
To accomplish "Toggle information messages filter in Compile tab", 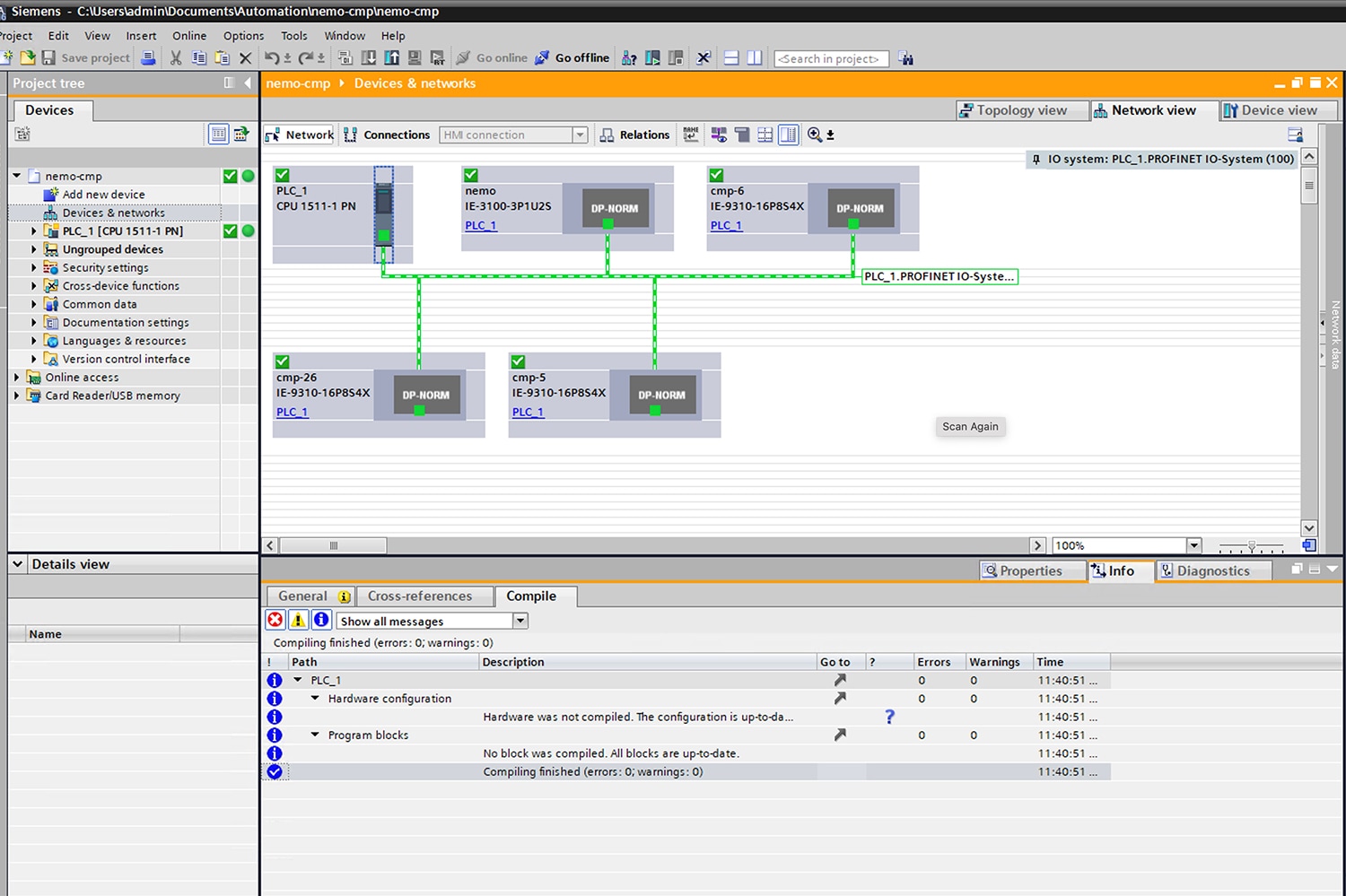I will 321,620.
